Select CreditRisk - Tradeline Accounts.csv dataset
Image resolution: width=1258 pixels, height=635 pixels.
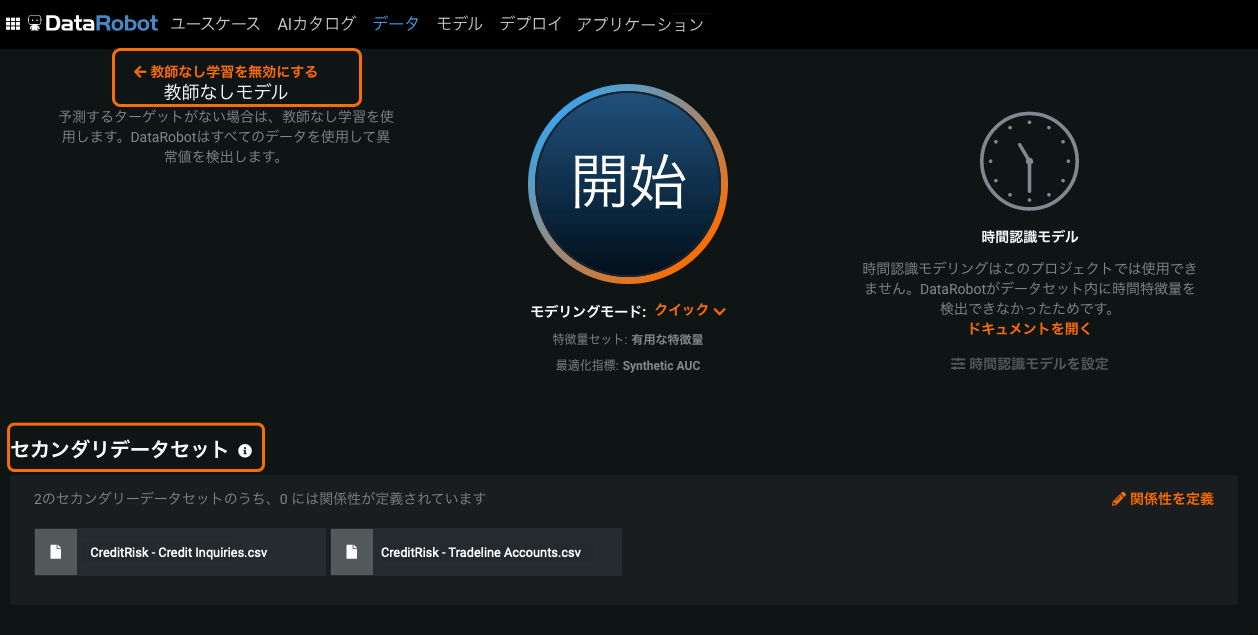tap(476, 552)
